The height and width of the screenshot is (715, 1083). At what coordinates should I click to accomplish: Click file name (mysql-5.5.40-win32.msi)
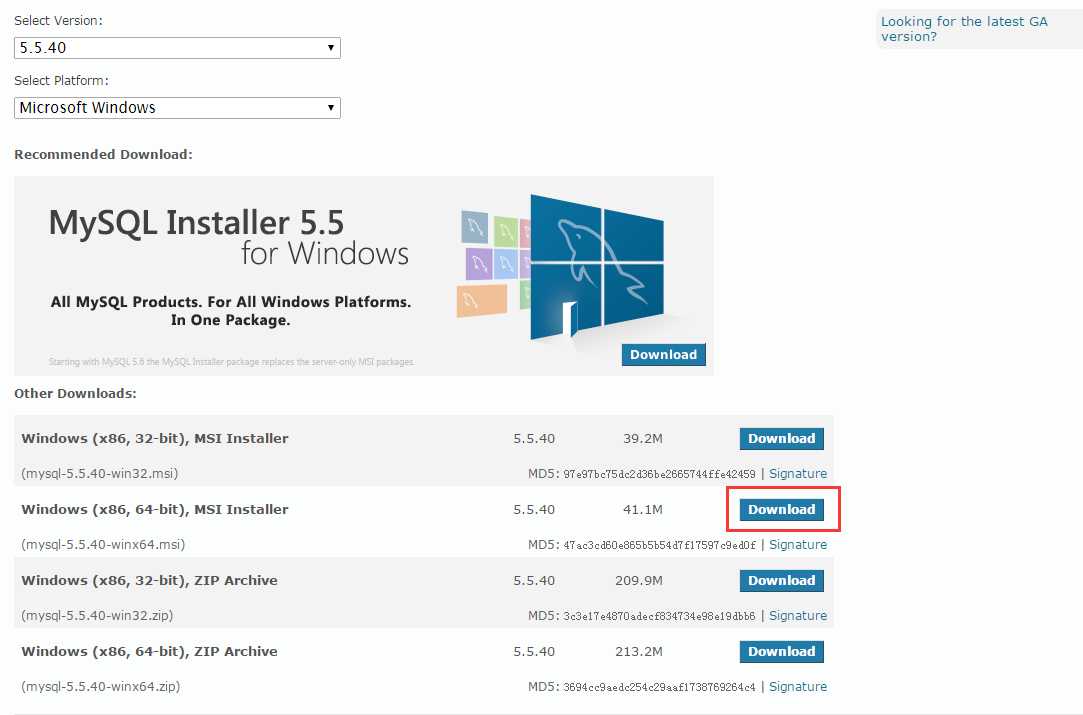pos(99,474)
